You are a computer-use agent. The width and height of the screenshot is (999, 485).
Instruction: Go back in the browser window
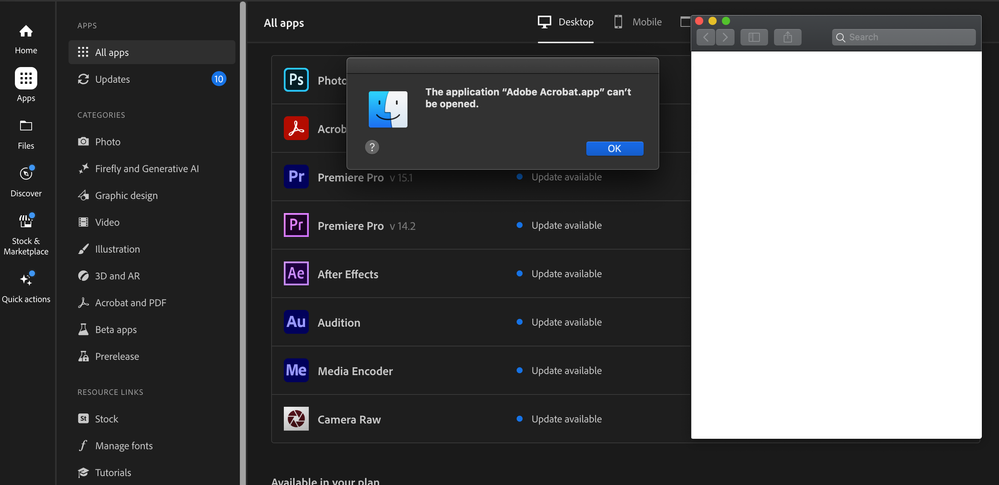(705, 37)
